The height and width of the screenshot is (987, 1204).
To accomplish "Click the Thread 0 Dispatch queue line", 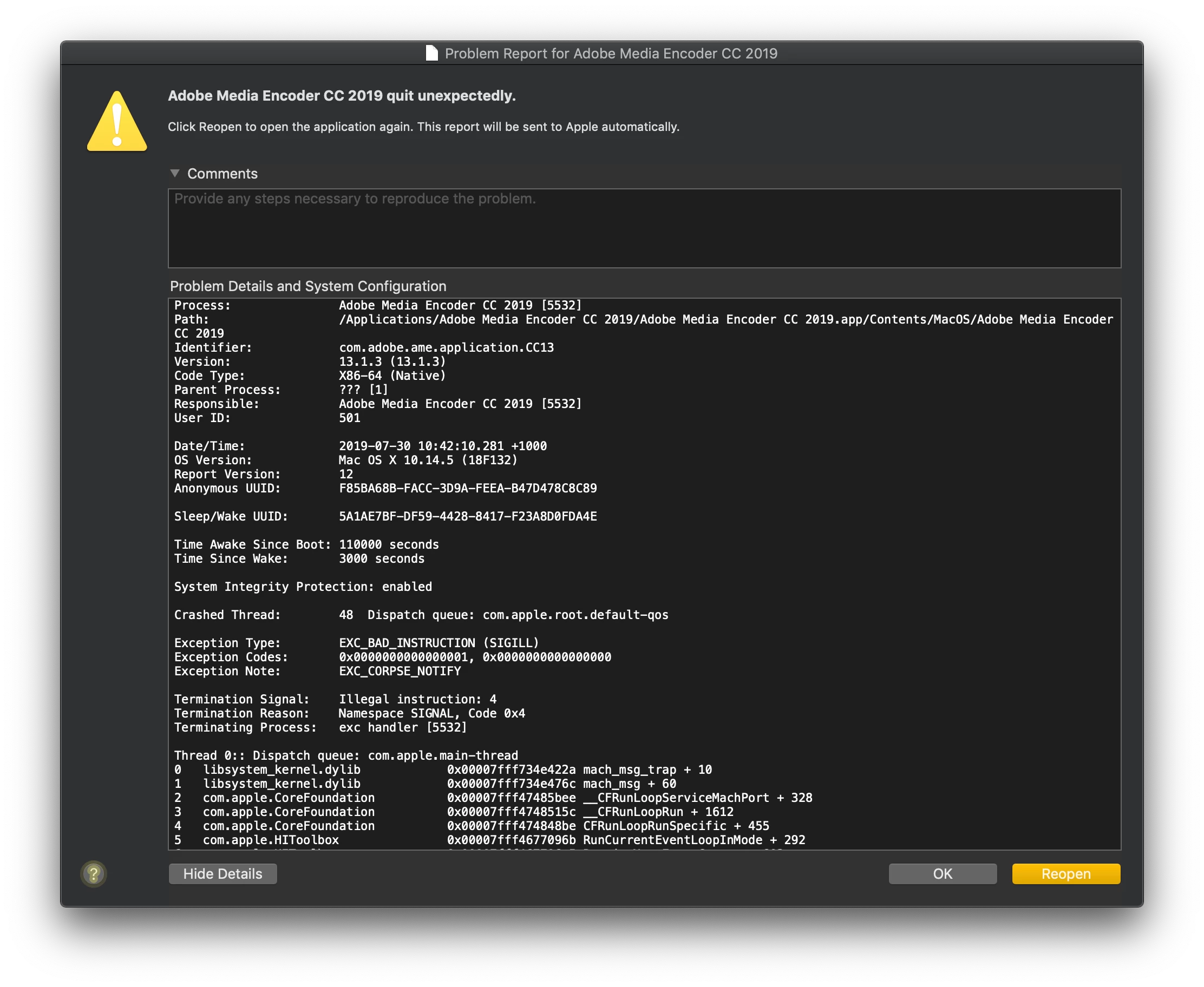I will [346, 755].
